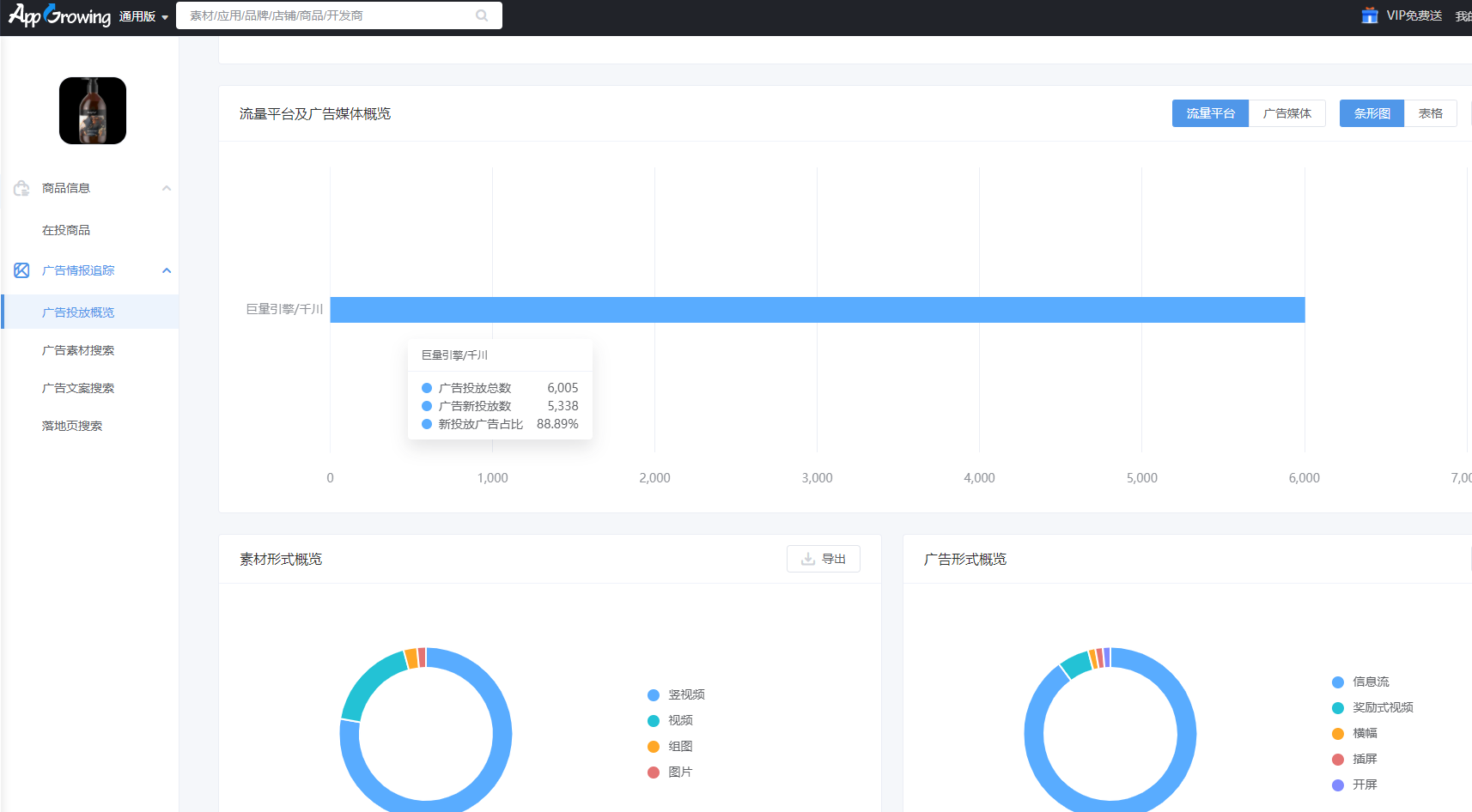1472x812 pixels.
Task: Toggle 奖励式视频 legend item
Action: (1372, 707)
